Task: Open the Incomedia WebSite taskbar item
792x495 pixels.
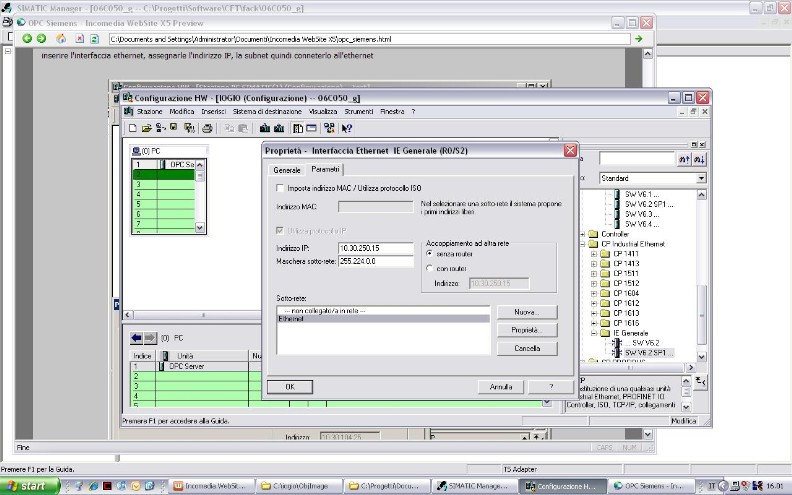Action: [x=211, y=486]
